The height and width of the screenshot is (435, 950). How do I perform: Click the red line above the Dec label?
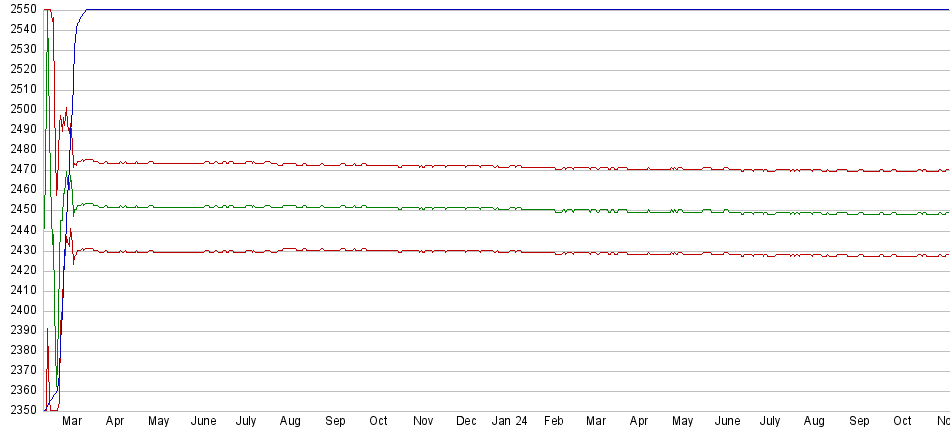click(x=466, y=251)
